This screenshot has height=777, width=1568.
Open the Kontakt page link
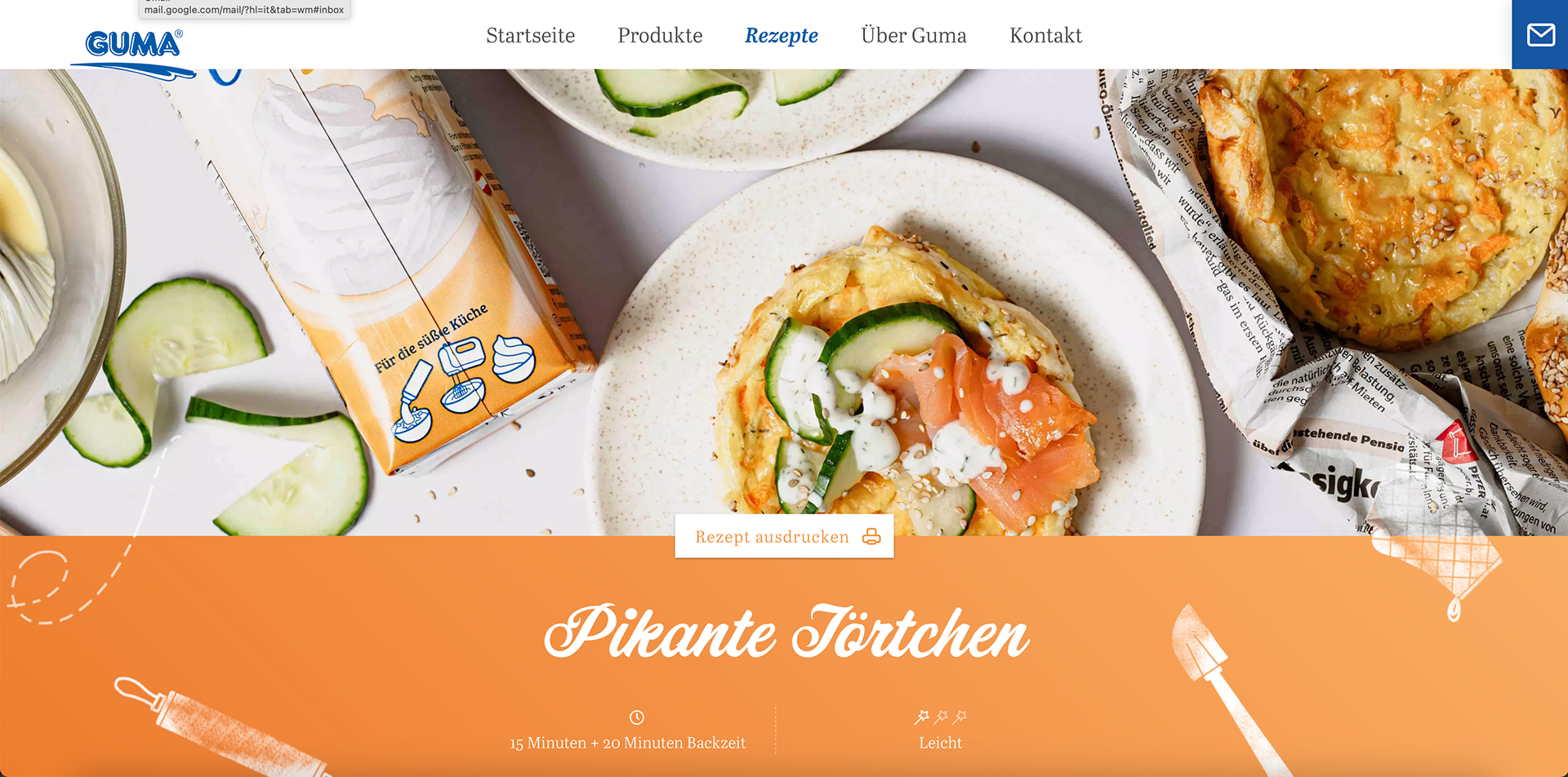point(1045,35)
